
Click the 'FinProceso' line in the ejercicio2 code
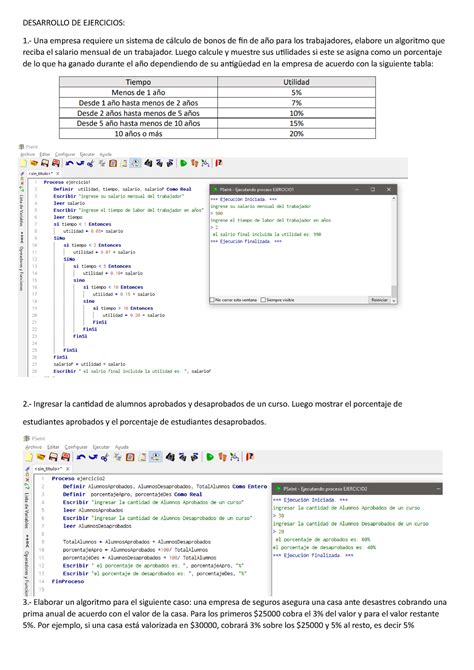click(x=68, y=582)
